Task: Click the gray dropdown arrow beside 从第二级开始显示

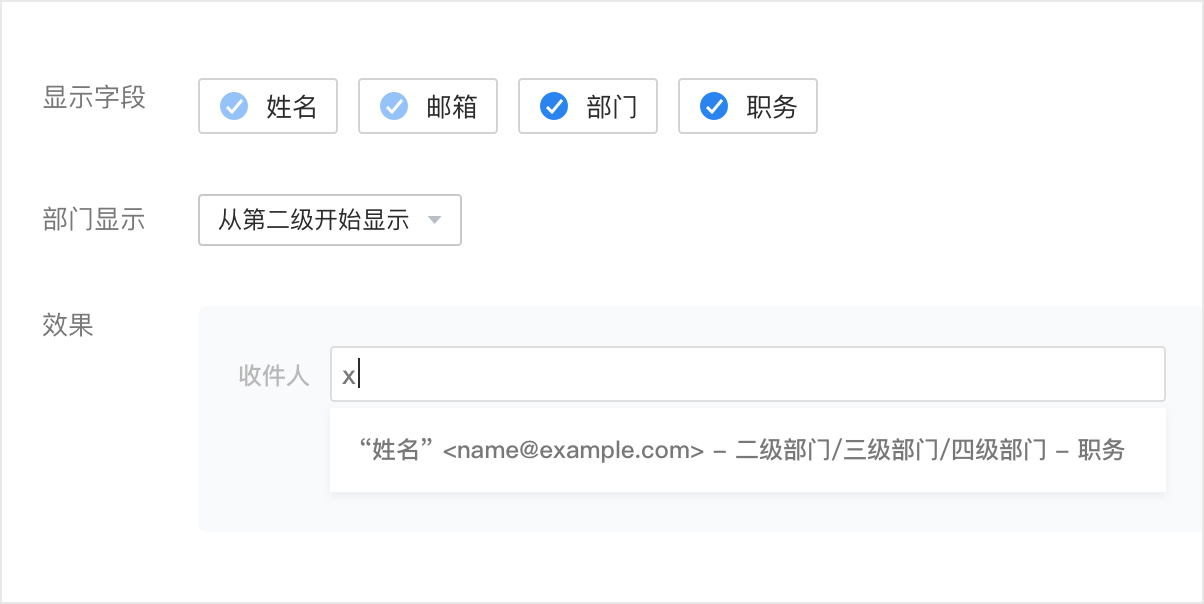Action: pos(435,220)
